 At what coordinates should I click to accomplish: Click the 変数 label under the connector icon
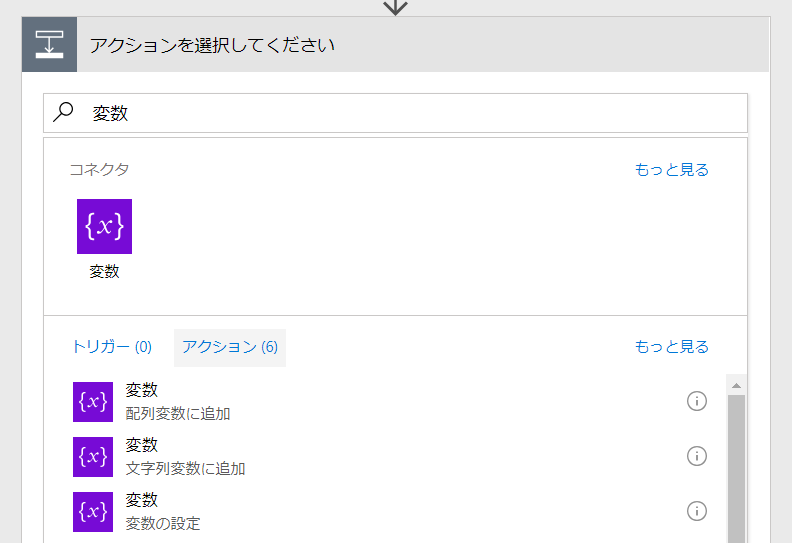105,272
